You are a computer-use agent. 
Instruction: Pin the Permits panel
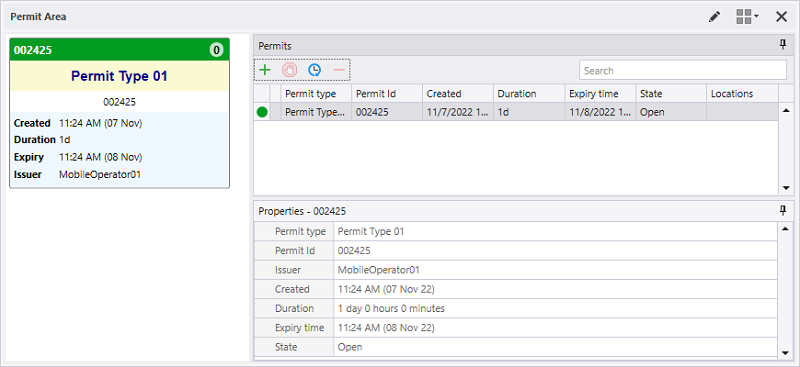point(783,45)
